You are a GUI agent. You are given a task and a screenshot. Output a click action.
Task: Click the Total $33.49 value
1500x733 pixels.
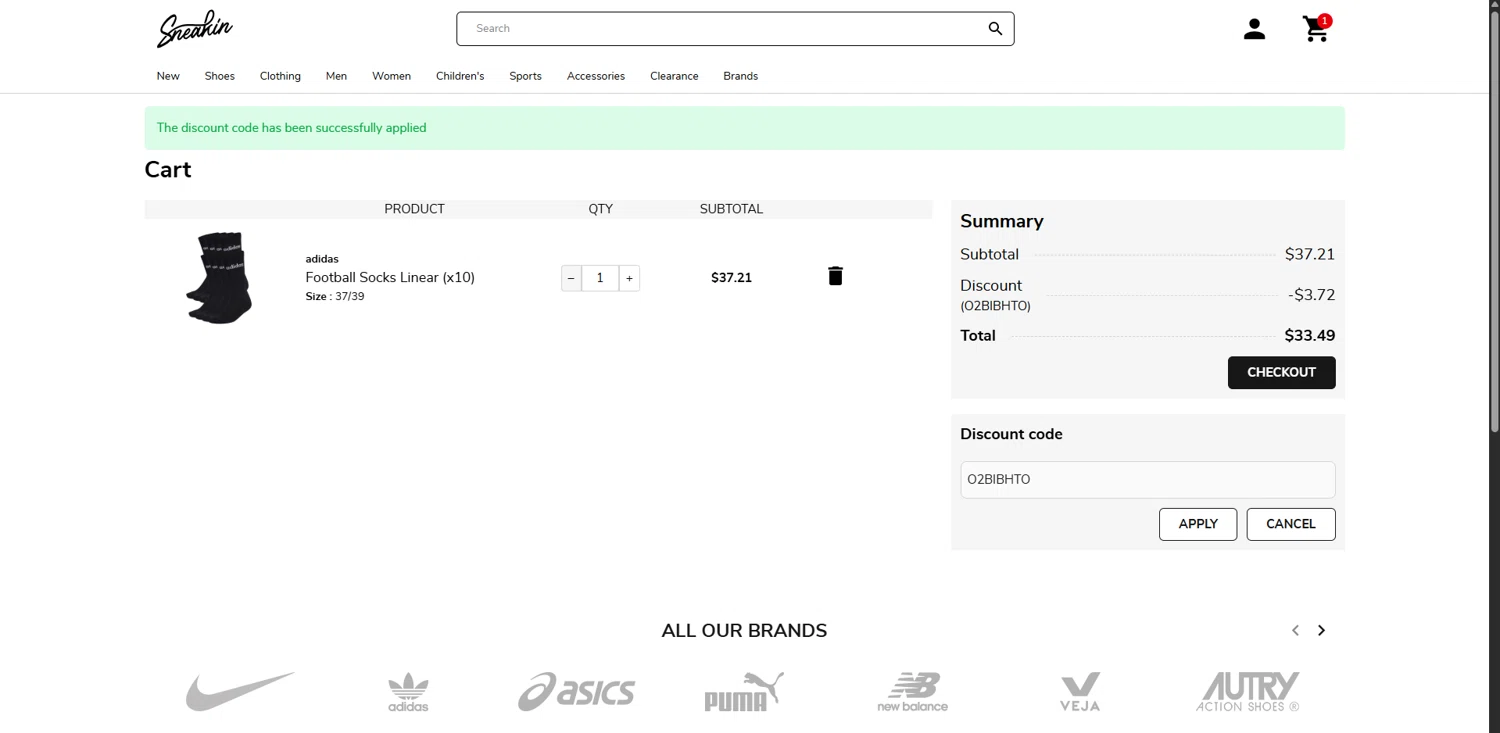(1310, 336)
